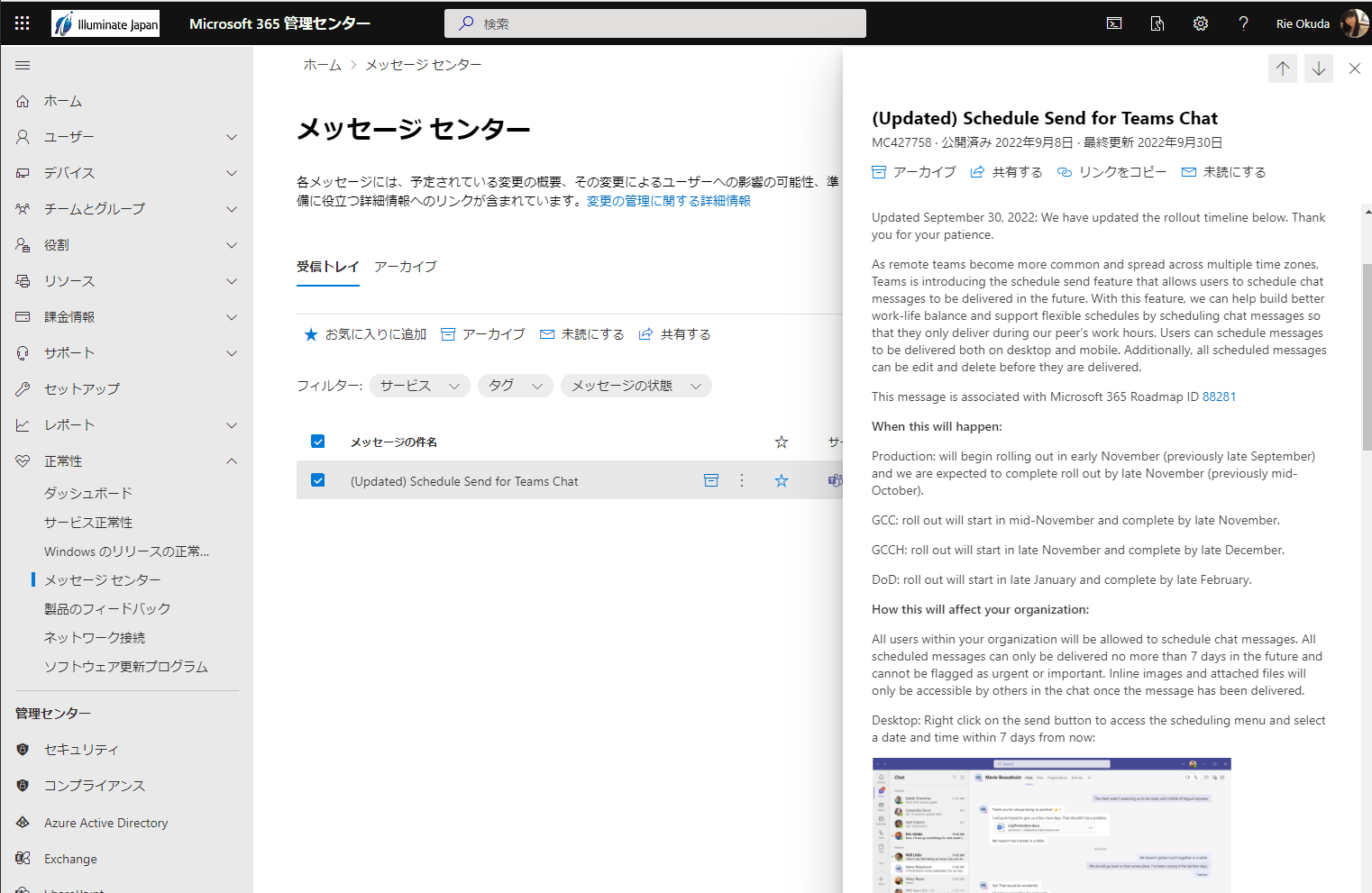Close the message detail panel
Screen dimensions: 1372x893
pyautogui.click(x=1355, y=68)
